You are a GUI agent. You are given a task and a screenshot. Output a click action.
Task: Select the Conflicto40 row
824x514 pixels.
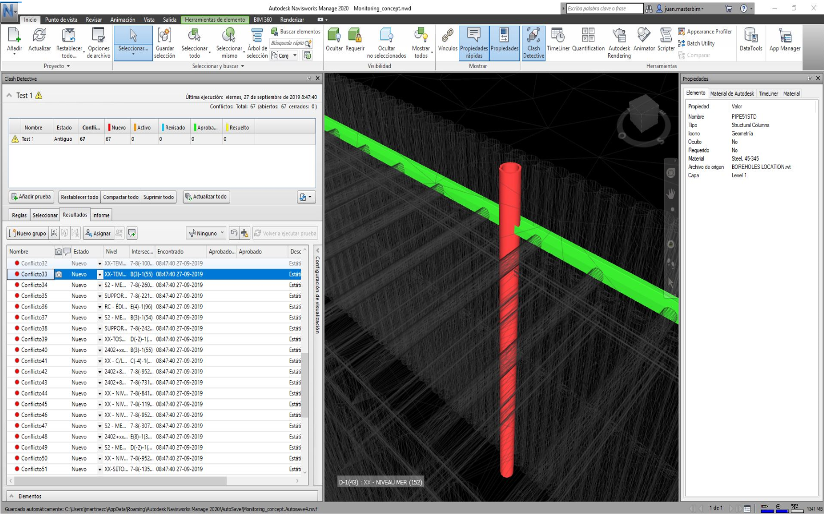(154, 350)
